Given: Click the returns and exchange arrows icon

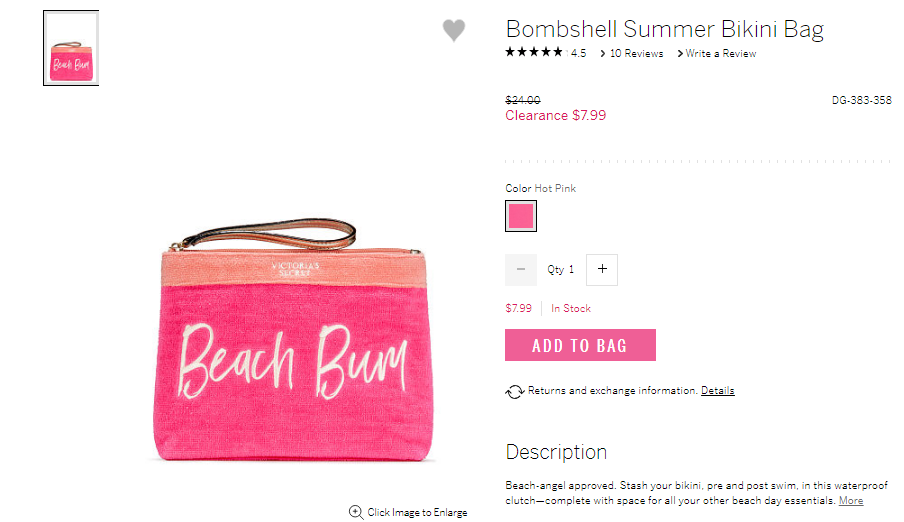Looking at the screenshot, I should click(514, 392).
